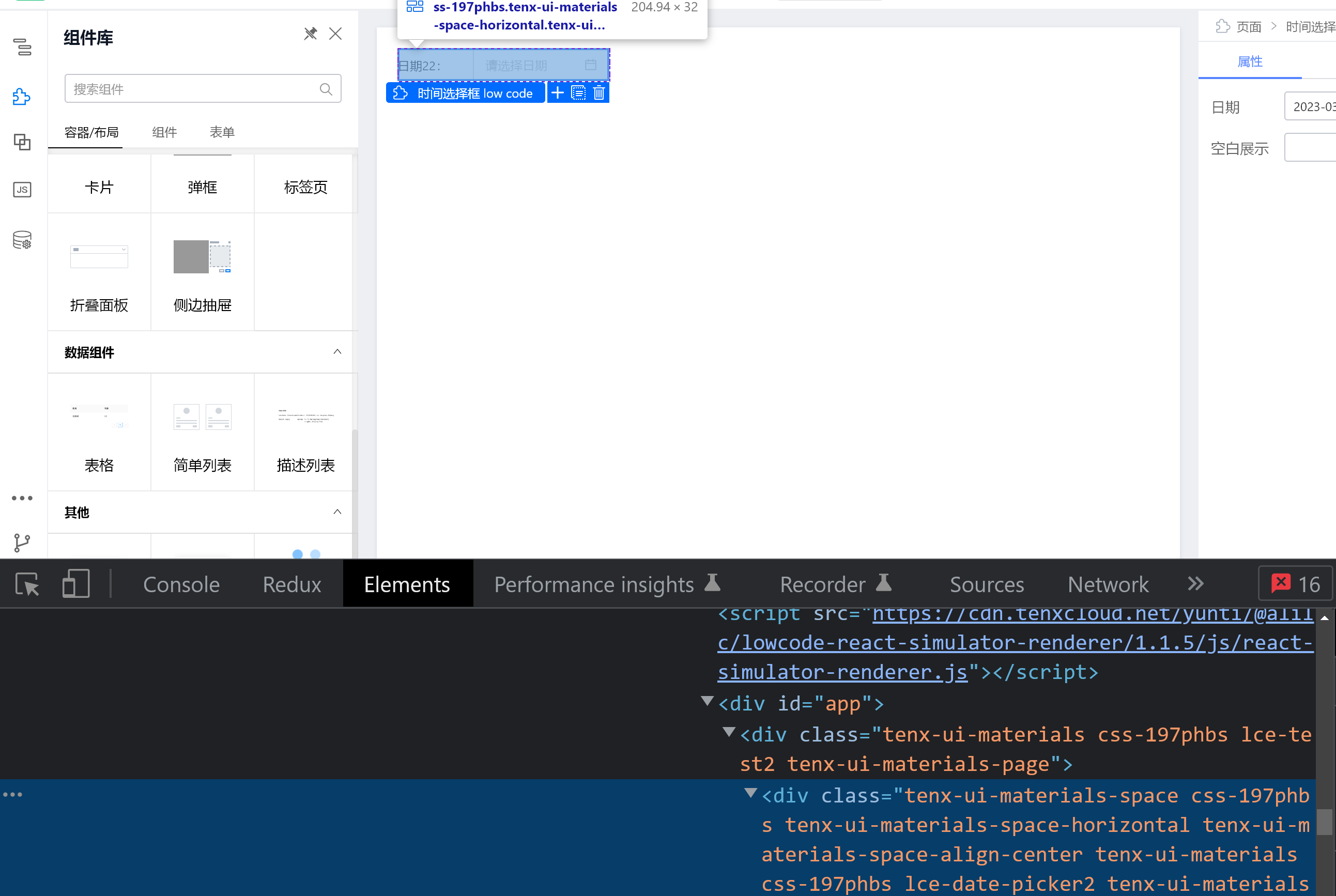Click the ellipsis beside the selected DOM row
This screenshot has height=896, width=1336.
12,795
